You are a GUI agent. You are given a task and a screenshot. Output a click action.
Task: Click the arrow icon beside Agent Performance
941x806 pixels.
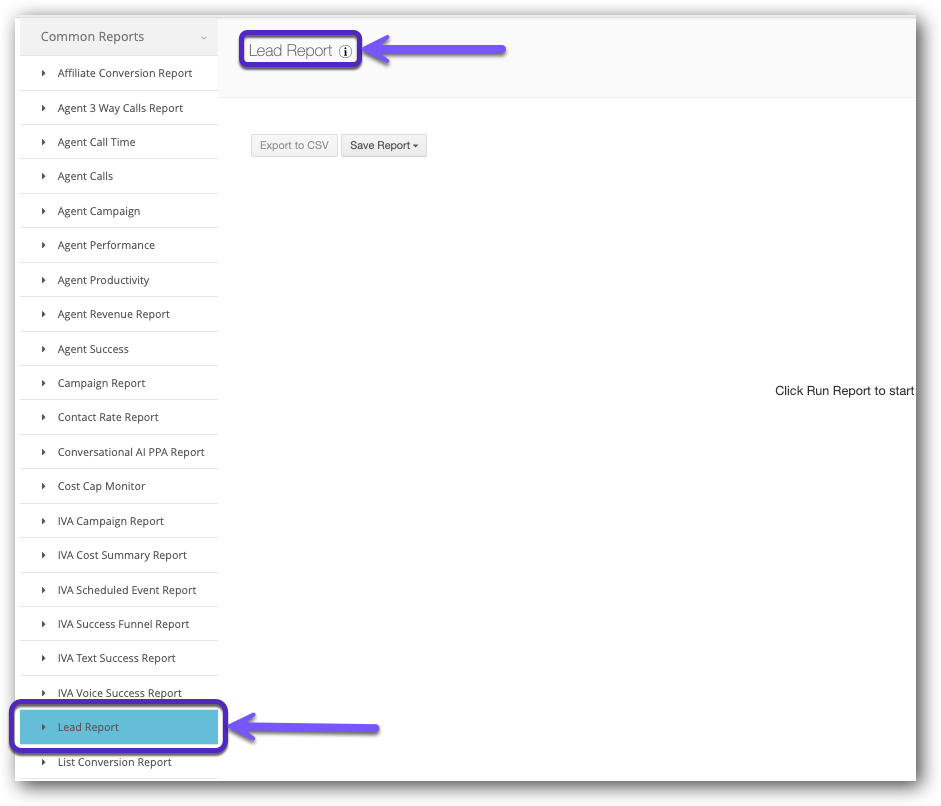pos(44,245)
